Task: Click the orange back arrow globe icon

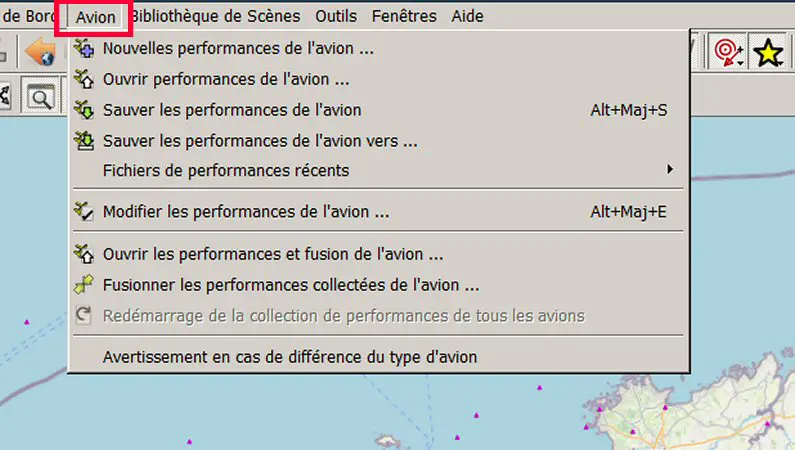Action: [x=41, y=53]
